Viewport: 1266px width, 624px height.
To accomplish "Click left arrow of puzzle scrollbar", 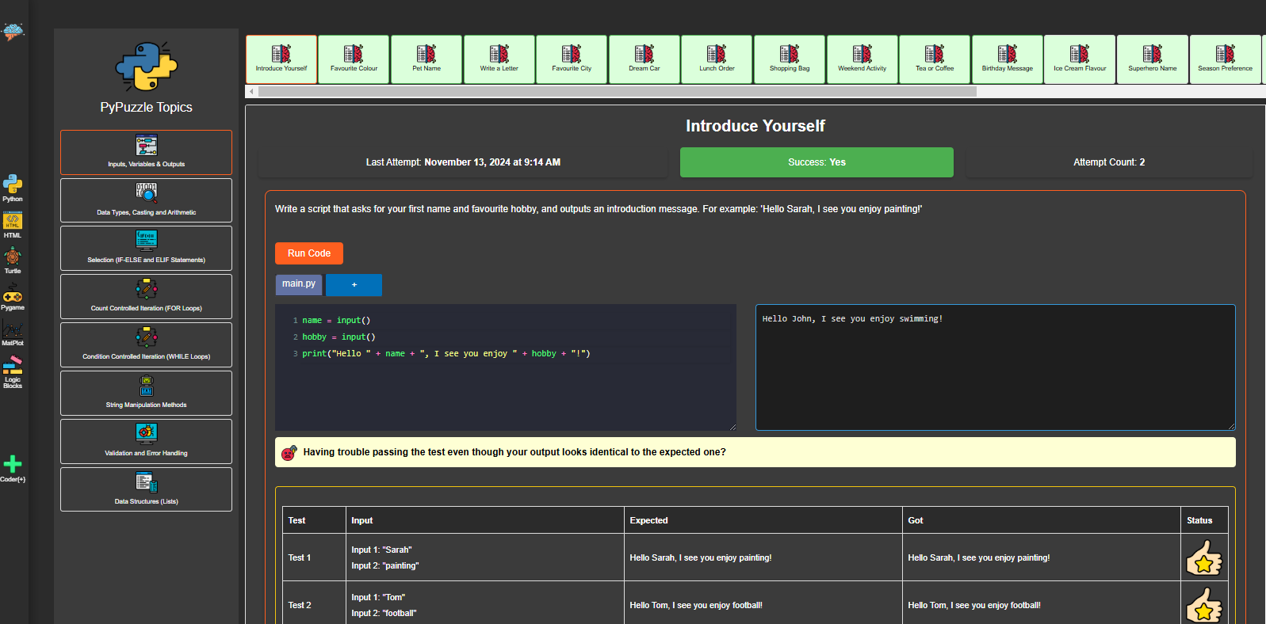I will tap(252, 91).
